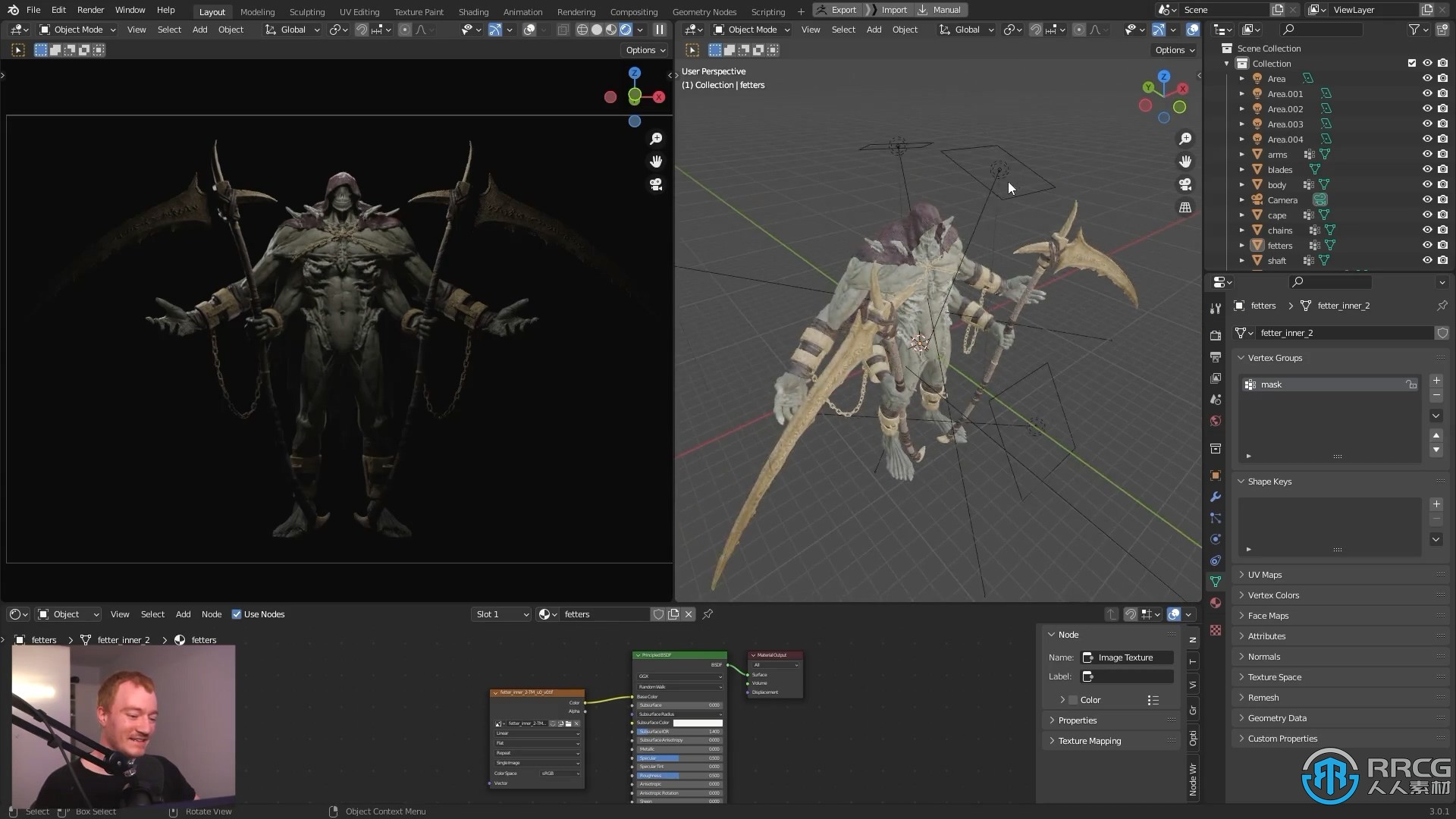
Task: Click the Add menu in header
Action: point(199,29)
